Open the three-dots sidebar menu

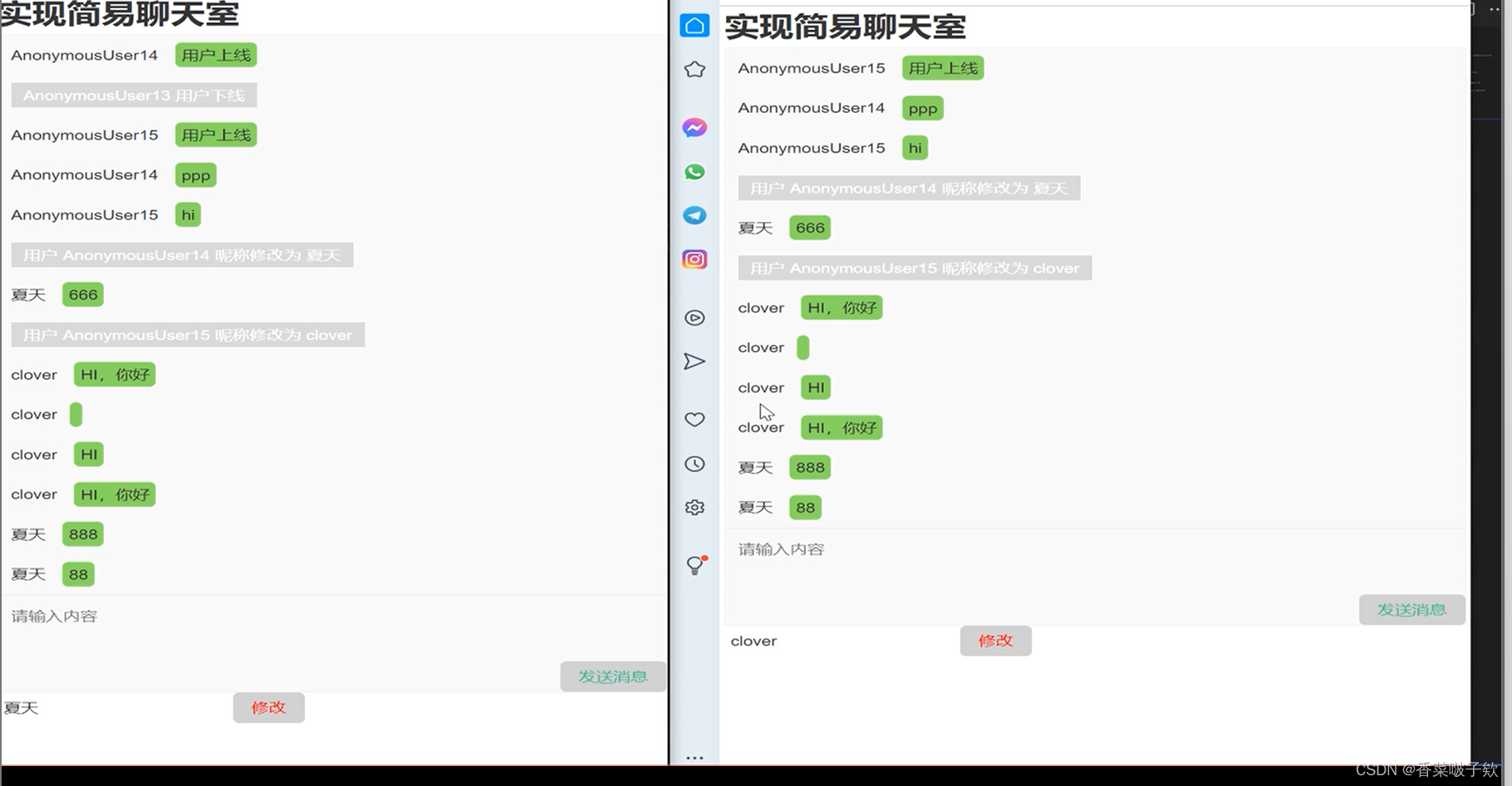pos(695,758)
